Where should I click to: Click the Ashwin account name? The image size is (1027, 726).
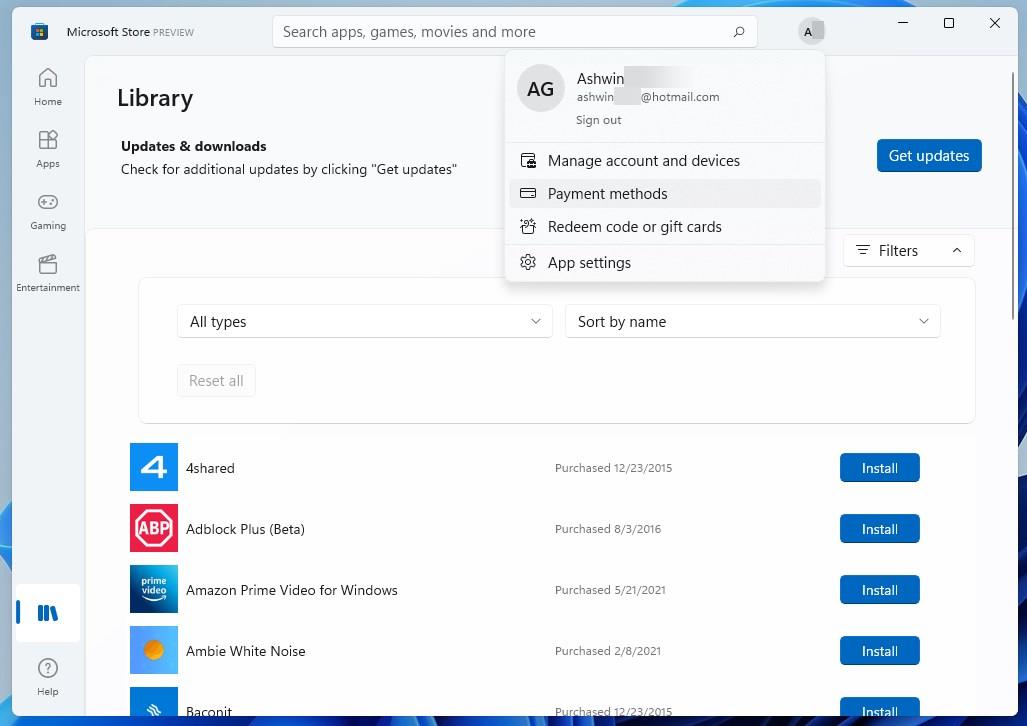(600, 79)
